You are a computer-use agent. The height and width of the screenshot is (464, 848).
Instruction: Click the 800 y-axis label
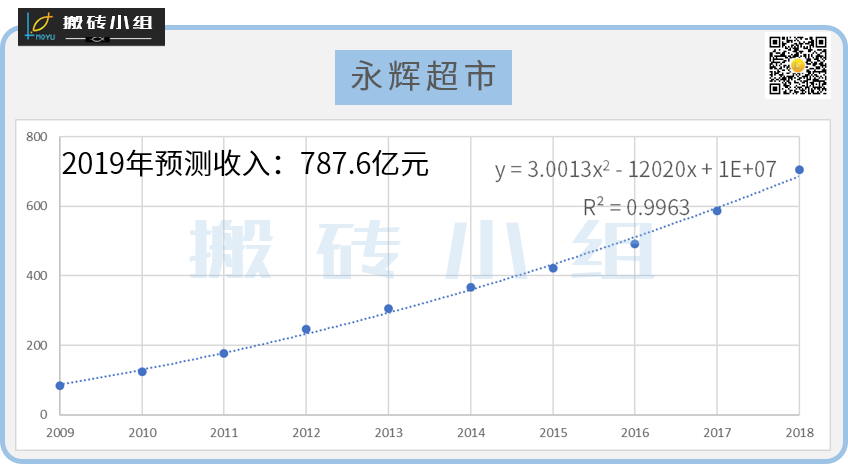(37, 137)
